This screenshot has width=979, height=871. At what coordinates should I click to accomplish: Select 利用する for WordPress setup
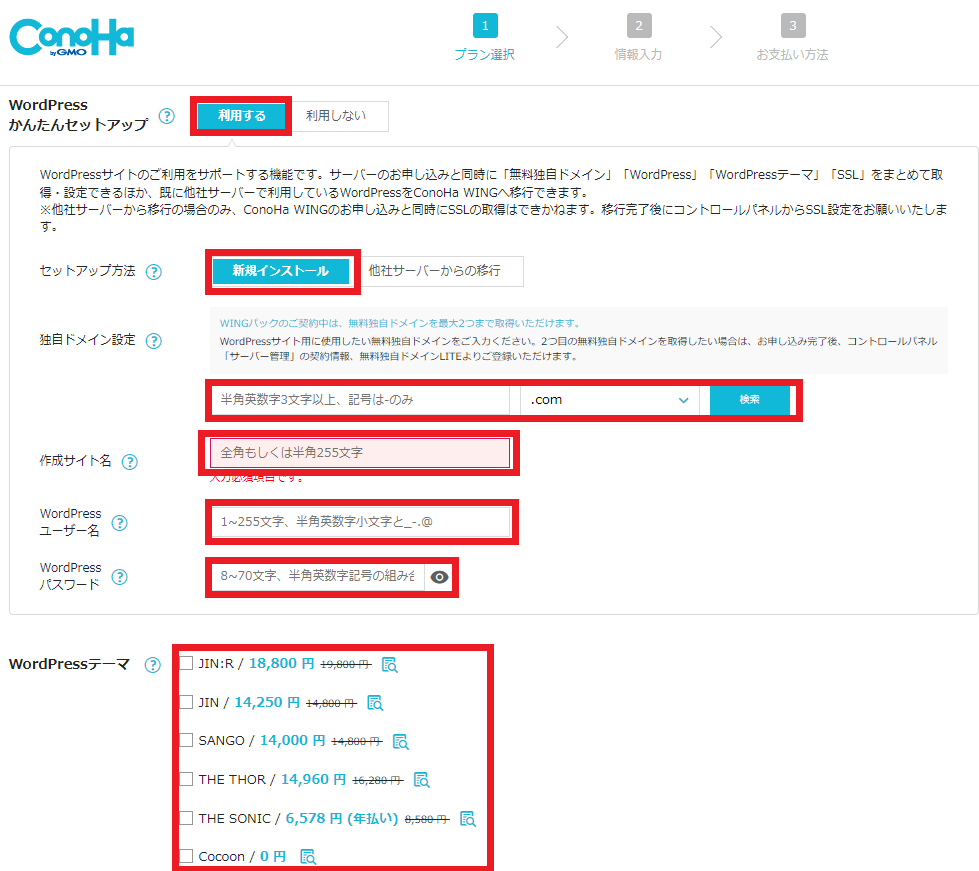click(242, 116)
